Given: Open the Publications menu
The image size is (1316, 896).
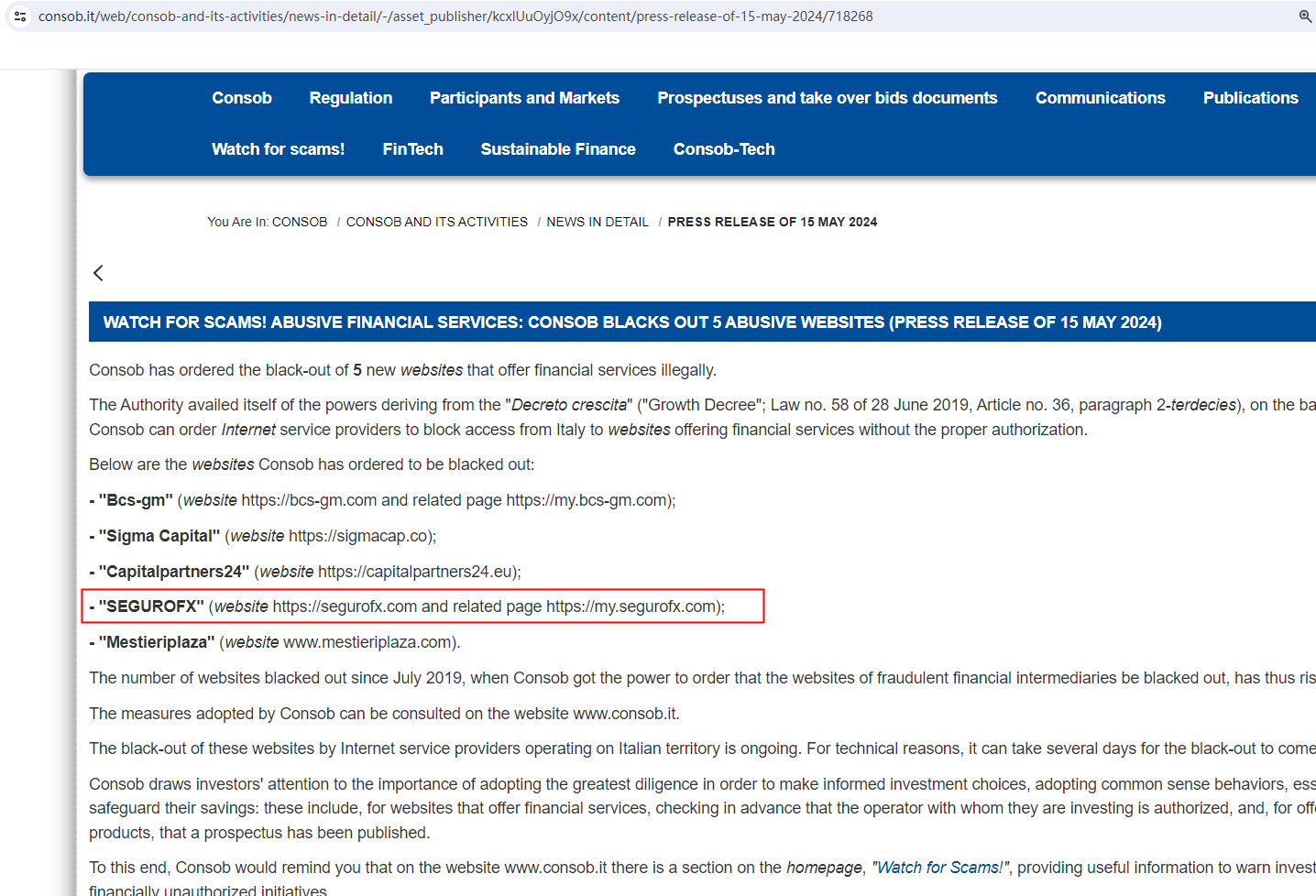Looking at the screenshot, I should click(1250, 98).
